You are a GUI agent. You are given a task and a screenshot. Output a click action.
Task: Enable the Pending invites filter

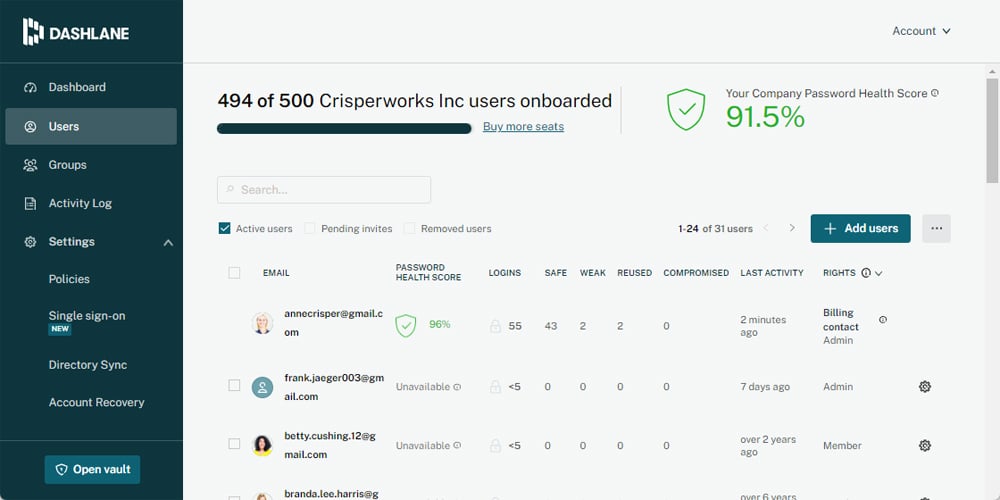[x=310, y=228]
